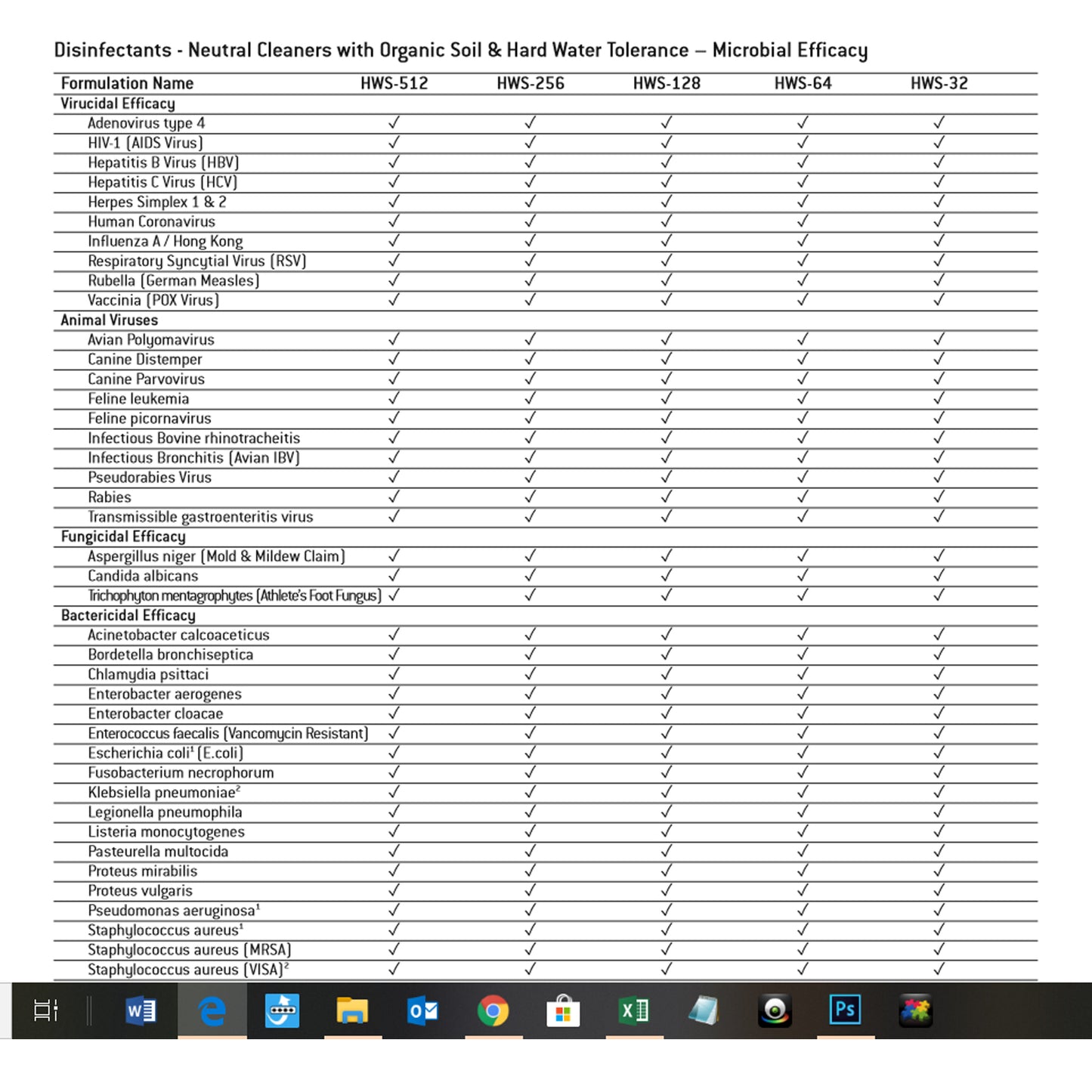Screen dimensions: 1092x1092
Task: Select the 'Chlamydia psittaci' row label
Action: point(148,674)
